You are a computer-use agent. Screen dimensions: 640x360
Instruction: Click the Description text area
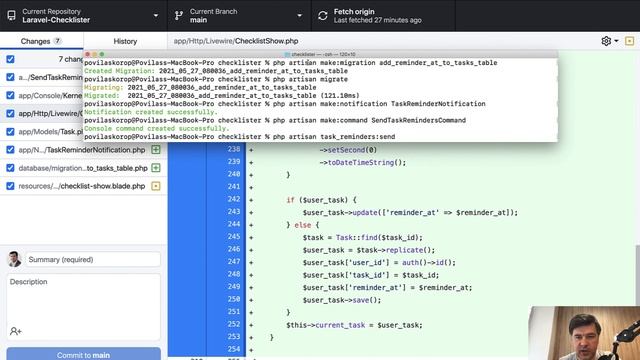coord(83,306)
